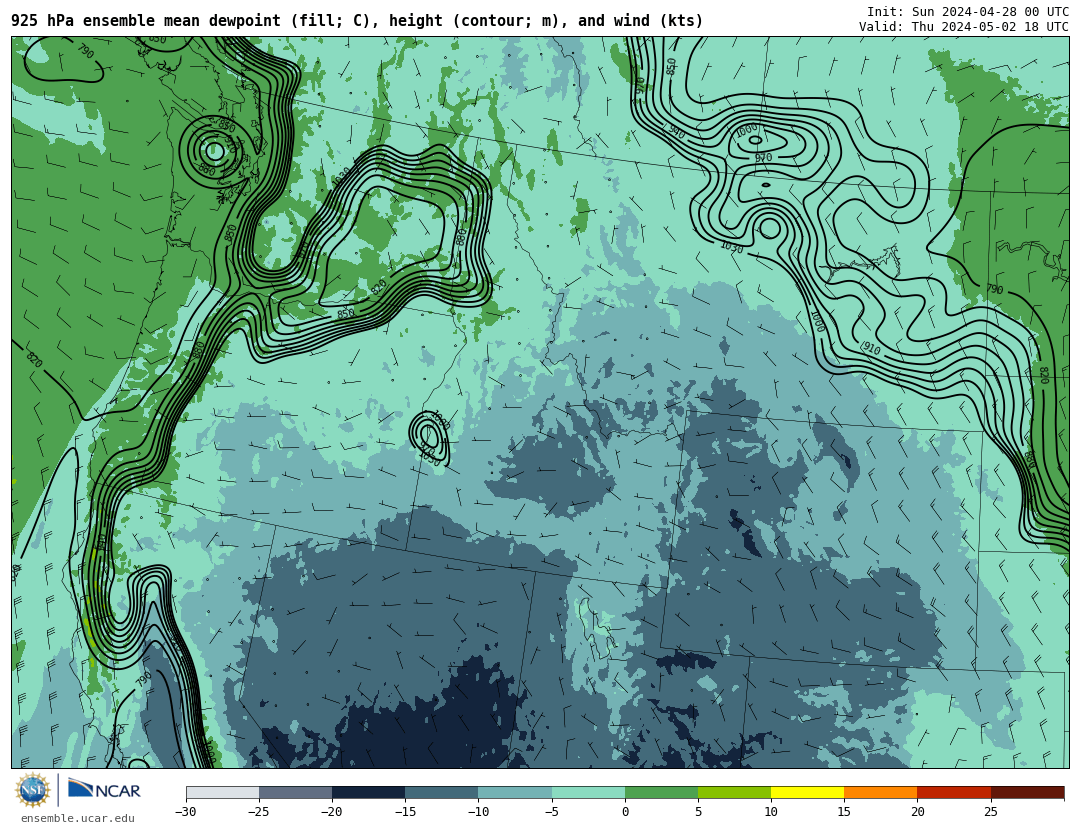1080x831 pixels.
Task: Click the 20 colorbar tick label
Action: 917,812
